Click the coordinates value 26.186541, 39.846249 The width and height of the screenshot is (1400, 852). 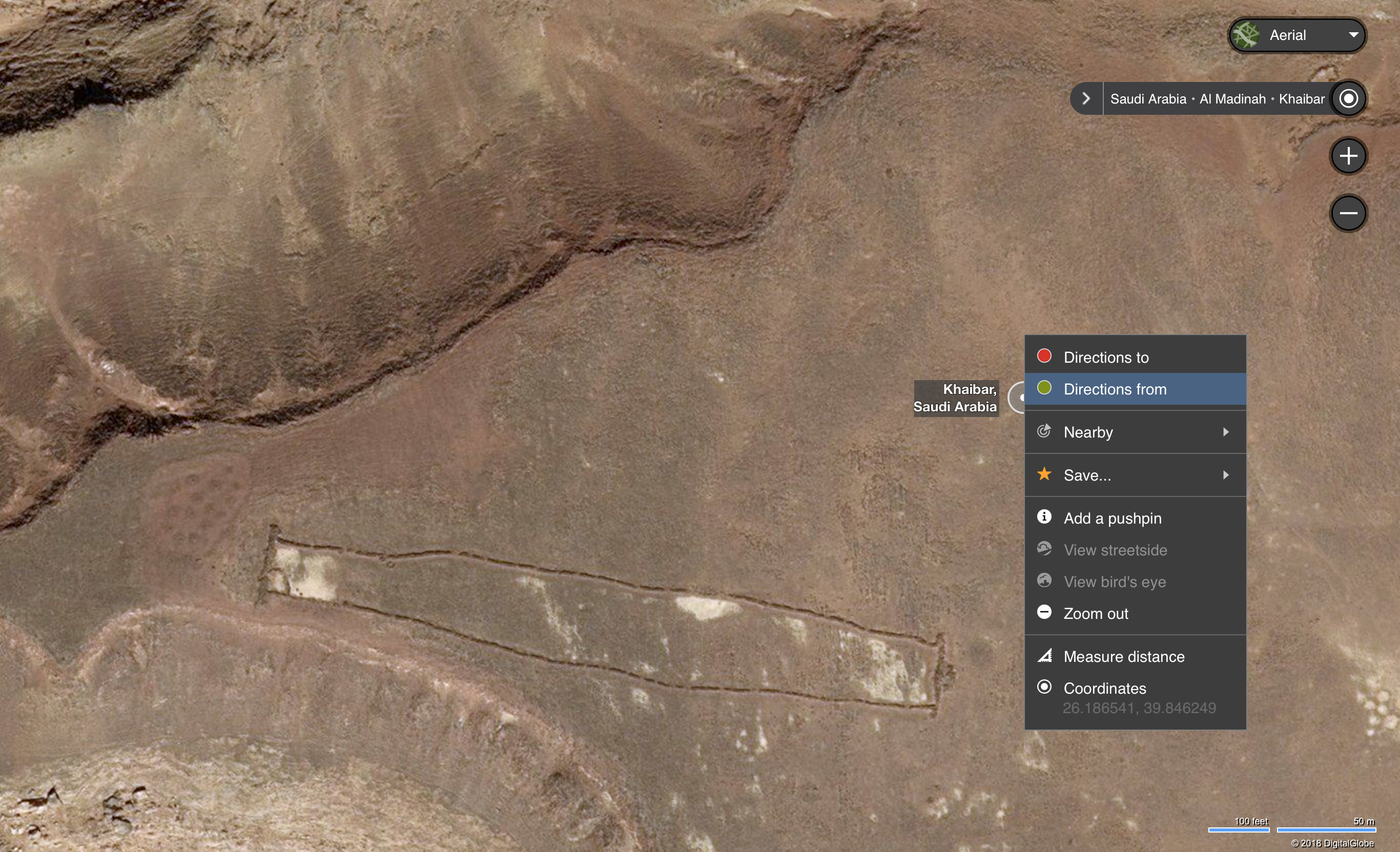pos(1139,709)
